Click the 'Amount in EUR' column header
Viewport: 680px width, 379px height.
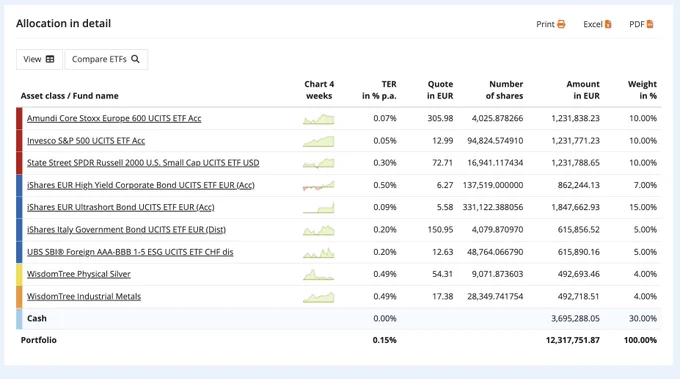(x=583, y=90)
